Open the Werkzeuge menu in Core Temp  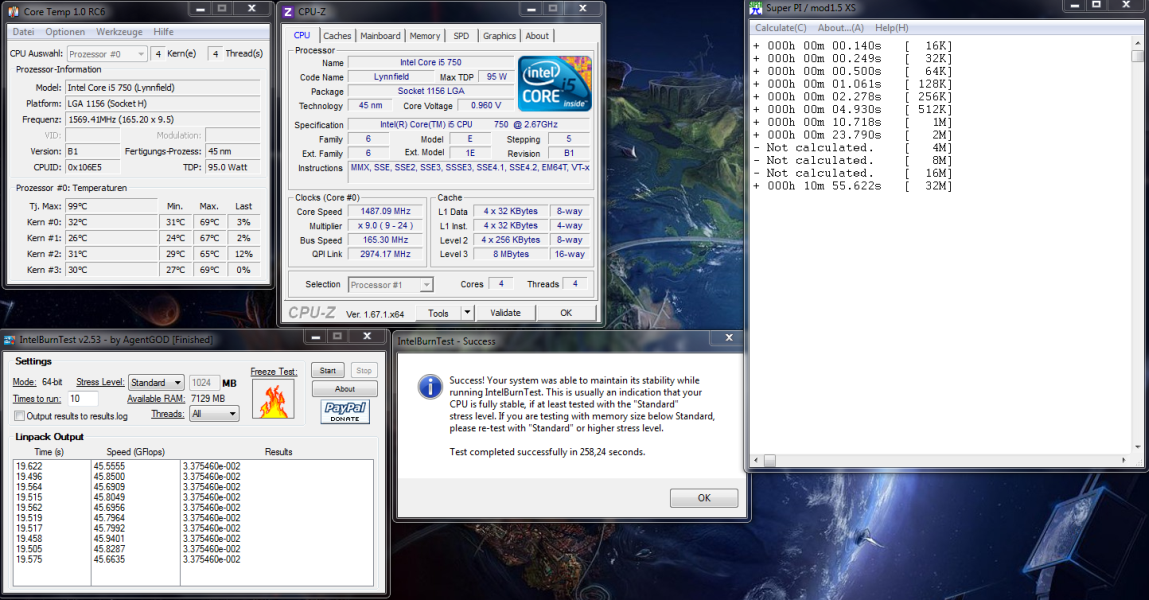[x=119, y=32]
